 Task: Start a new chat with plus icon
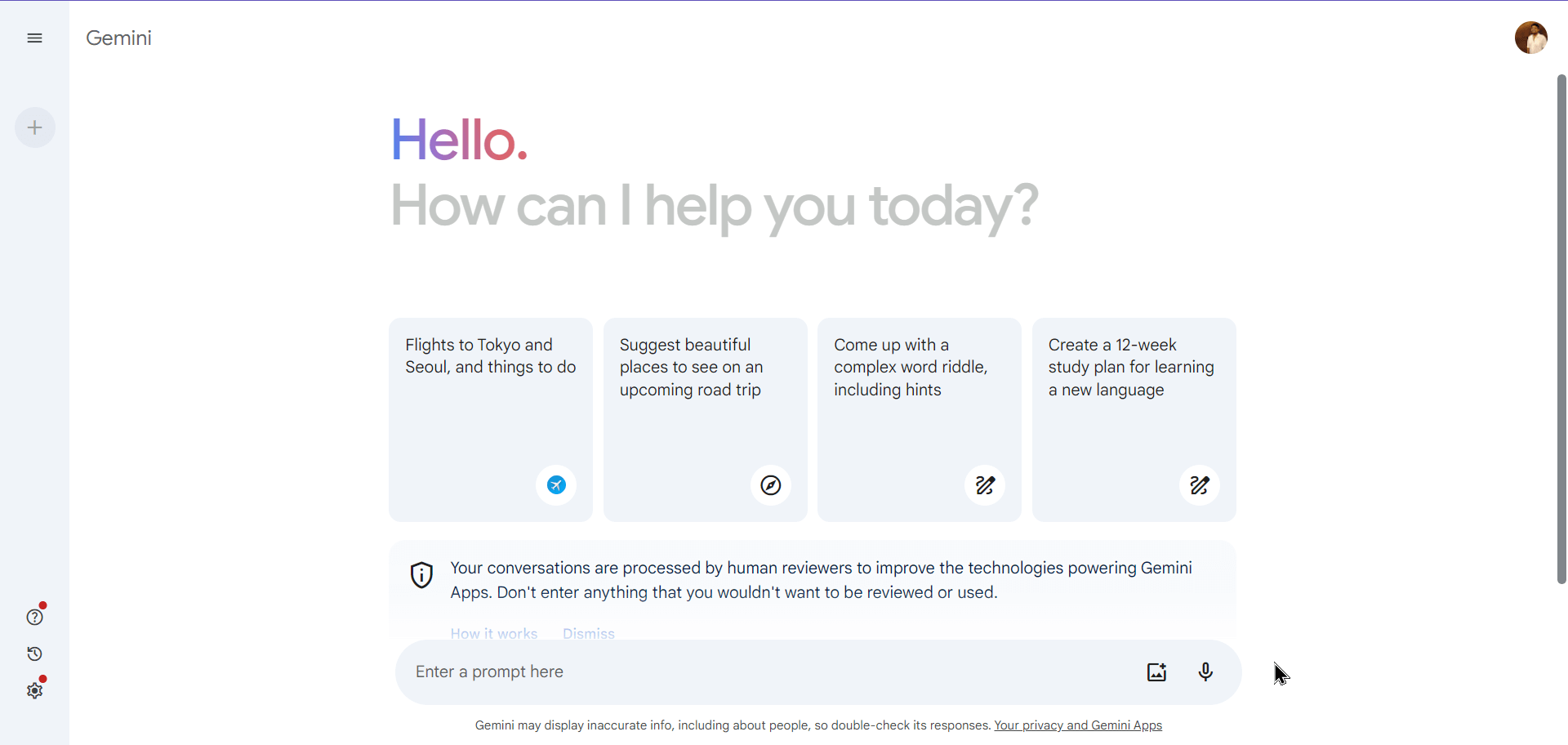[x=35, y=127]
